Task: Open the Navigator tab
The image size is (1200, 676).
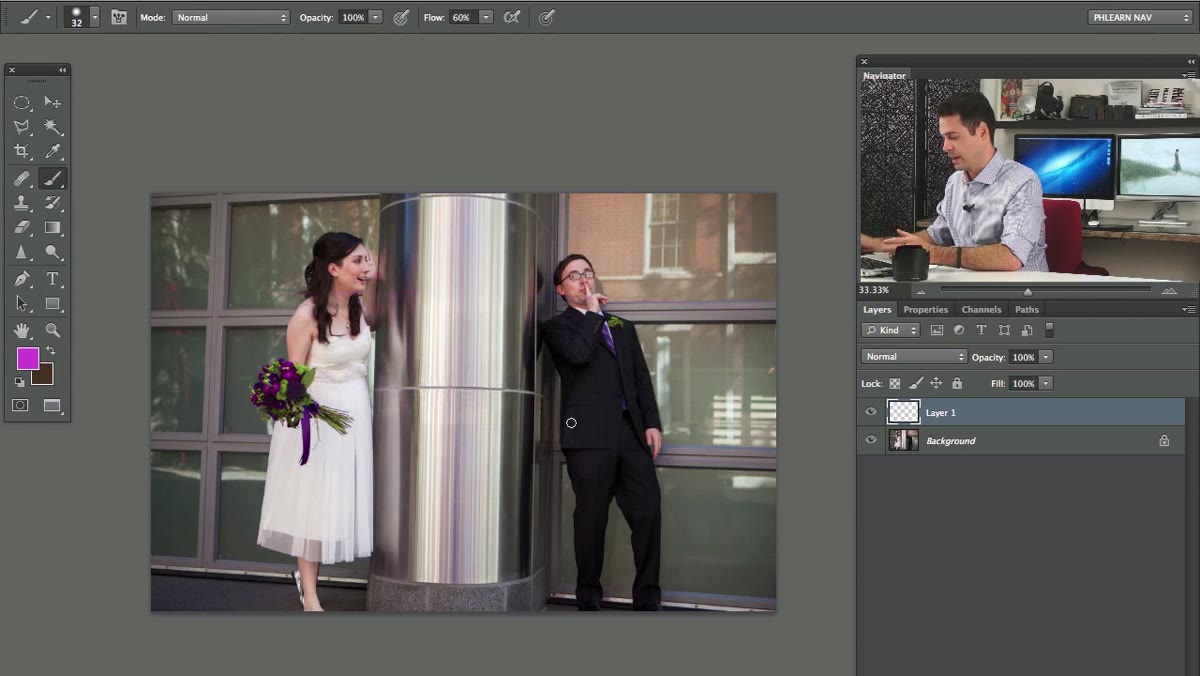Action: click(x=884, y=75)
